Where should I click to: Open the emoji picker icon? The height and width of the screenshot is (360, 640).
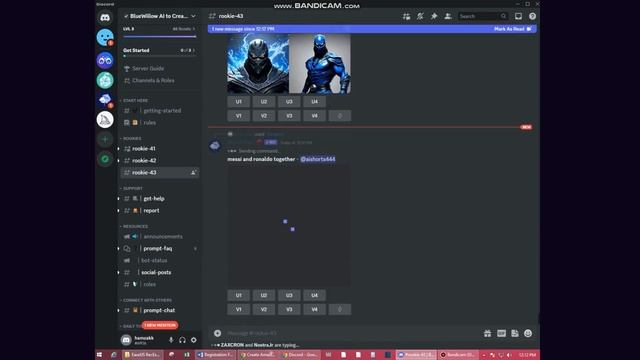[528, 333]
